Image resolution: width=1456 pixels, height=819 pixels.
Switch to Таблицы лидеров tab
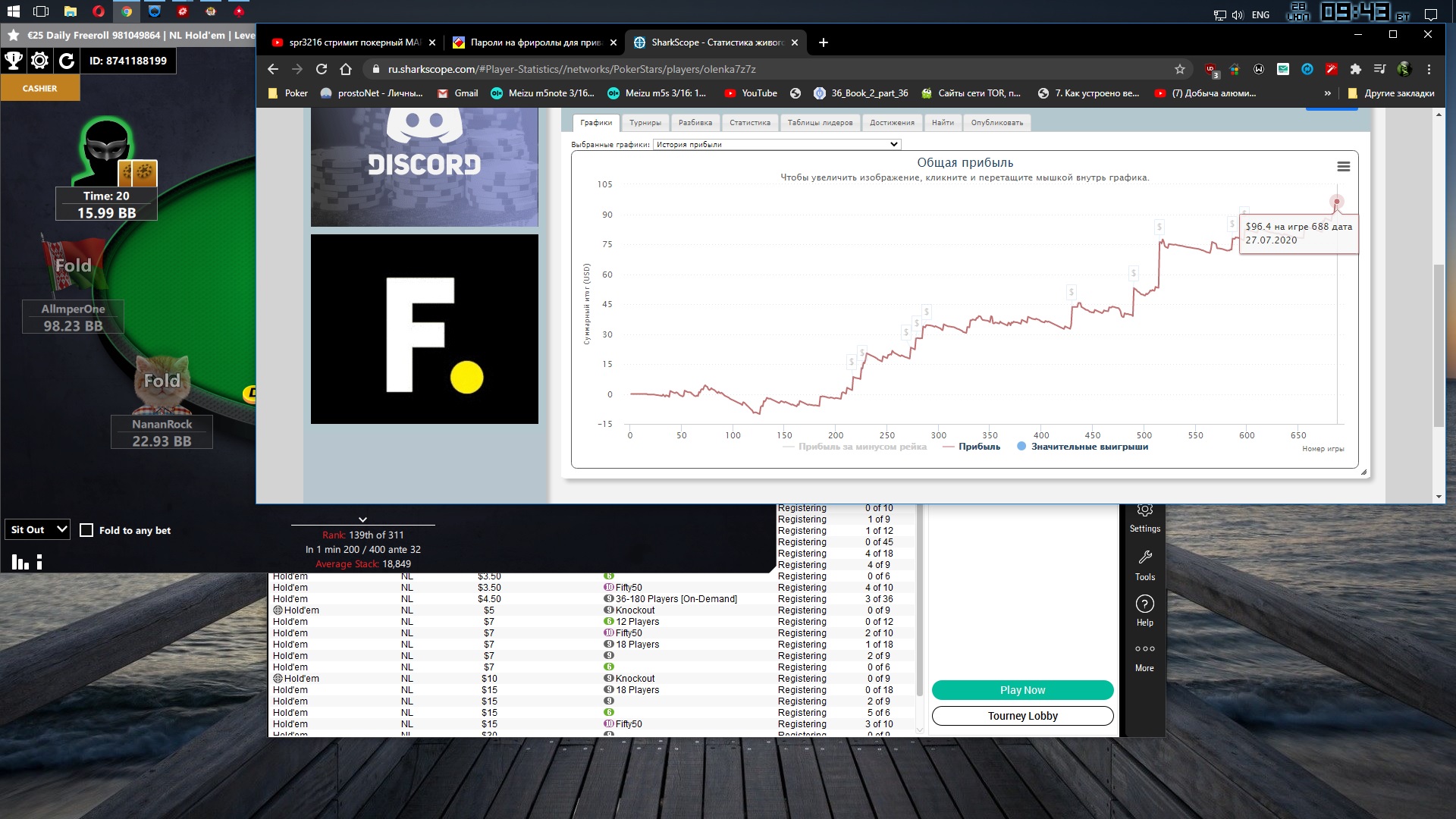(x=820, y=123)
